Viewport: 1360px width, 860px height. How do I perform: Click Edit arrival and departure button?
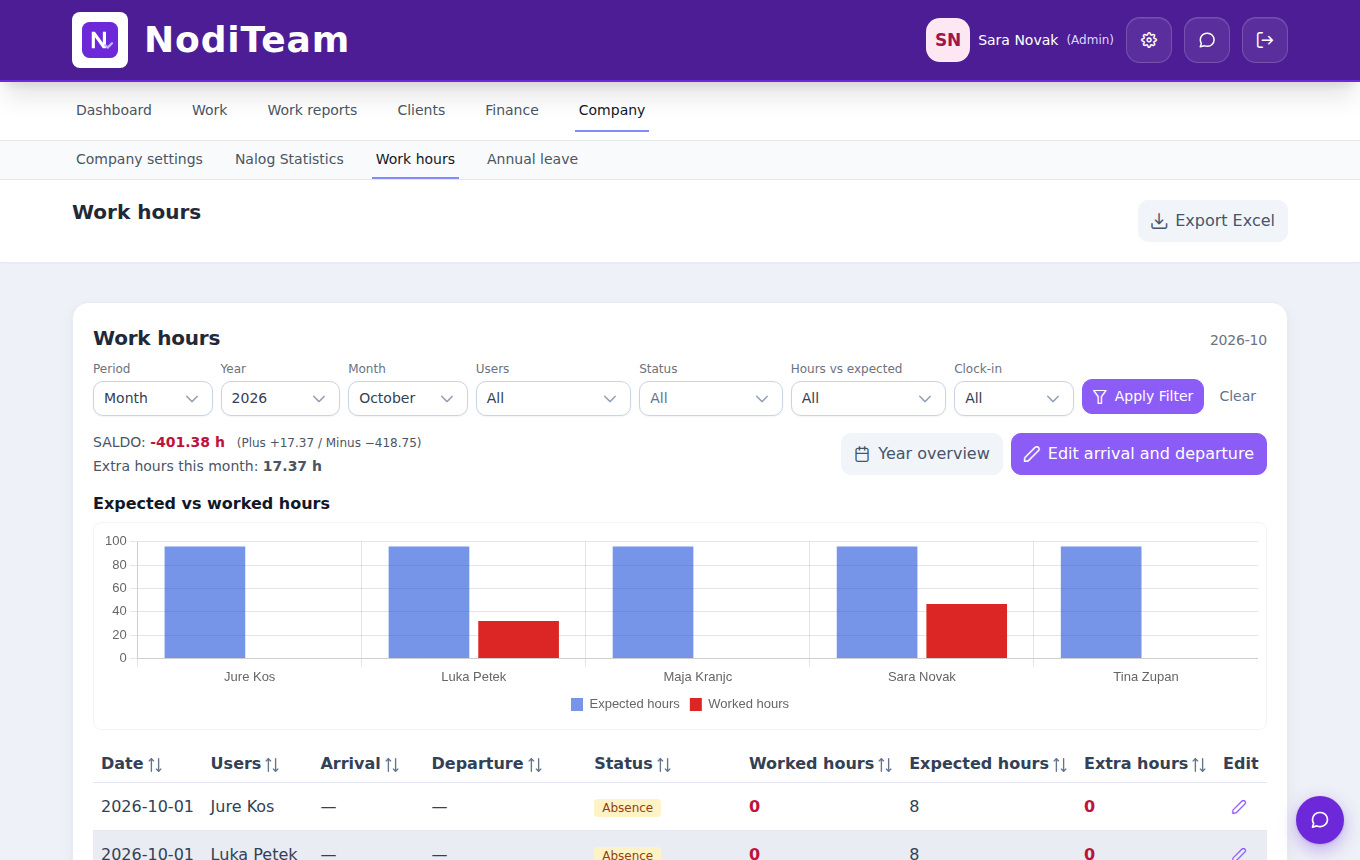coord(1139,454)
